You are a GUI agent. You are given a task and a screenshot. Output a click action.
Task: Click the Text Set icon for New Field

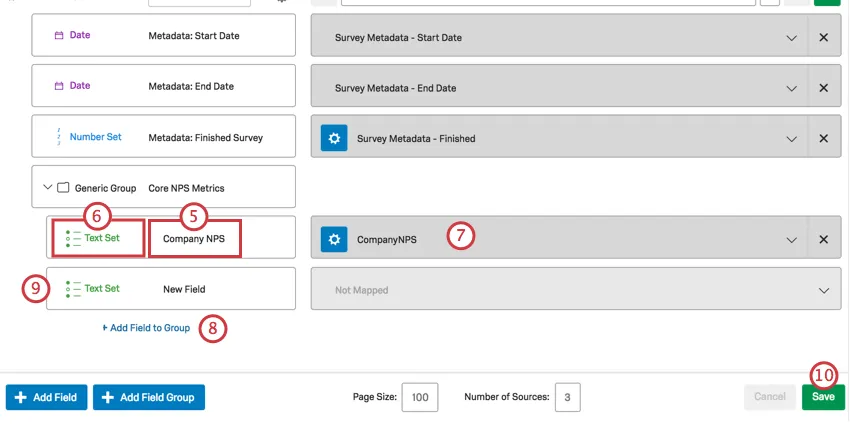click(73, 289)
